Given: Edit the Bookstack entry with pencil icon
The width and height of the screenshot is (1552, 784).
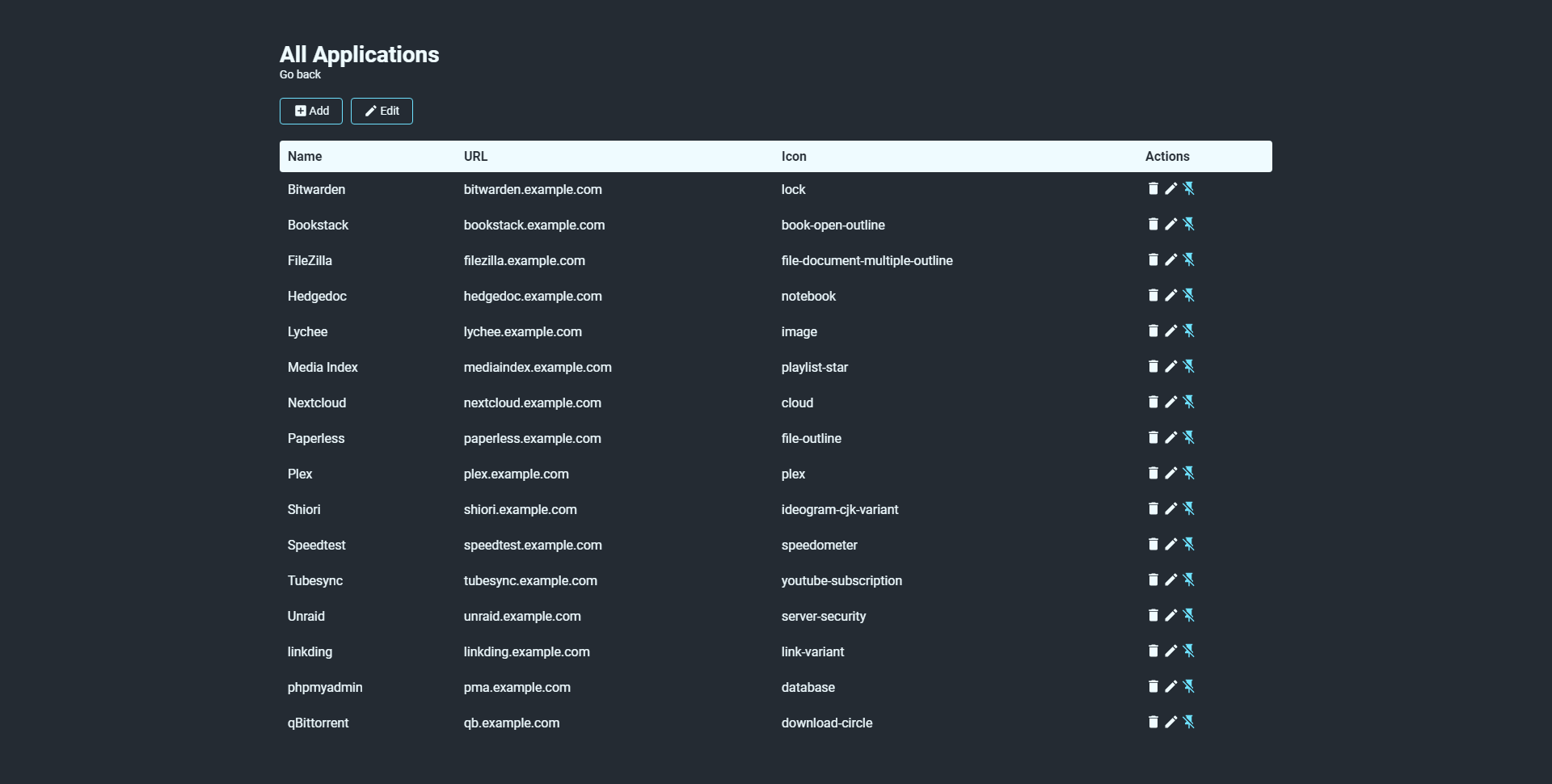Looking at the screenshot, I should (x=1170, y=225).
